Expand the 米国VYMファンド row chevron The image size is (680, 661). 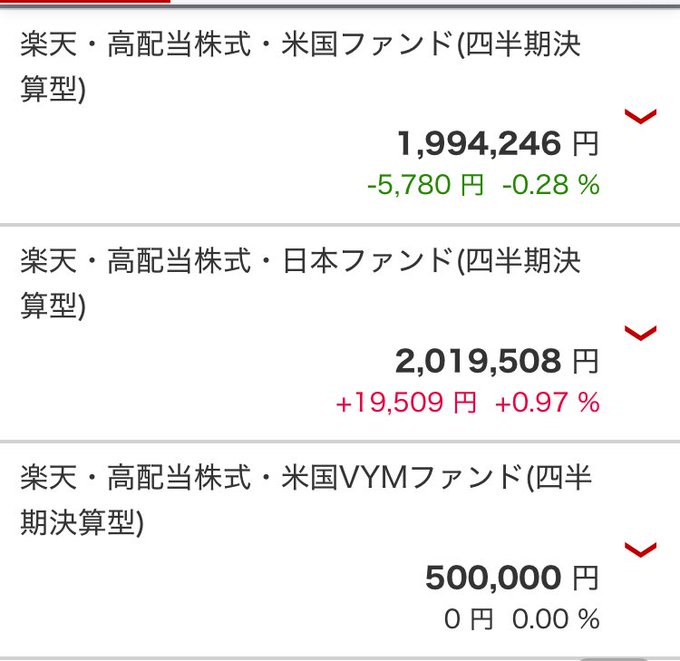(x=640, y=550)
